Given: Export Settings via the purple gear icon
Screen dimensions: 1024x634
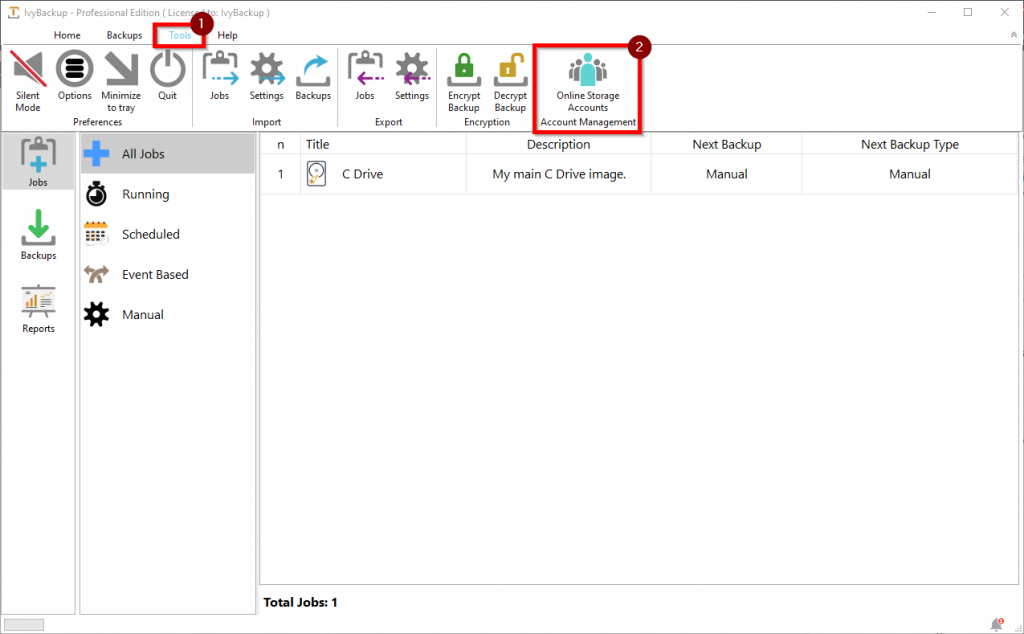Looking at the screenshot, I should [411, 80].
